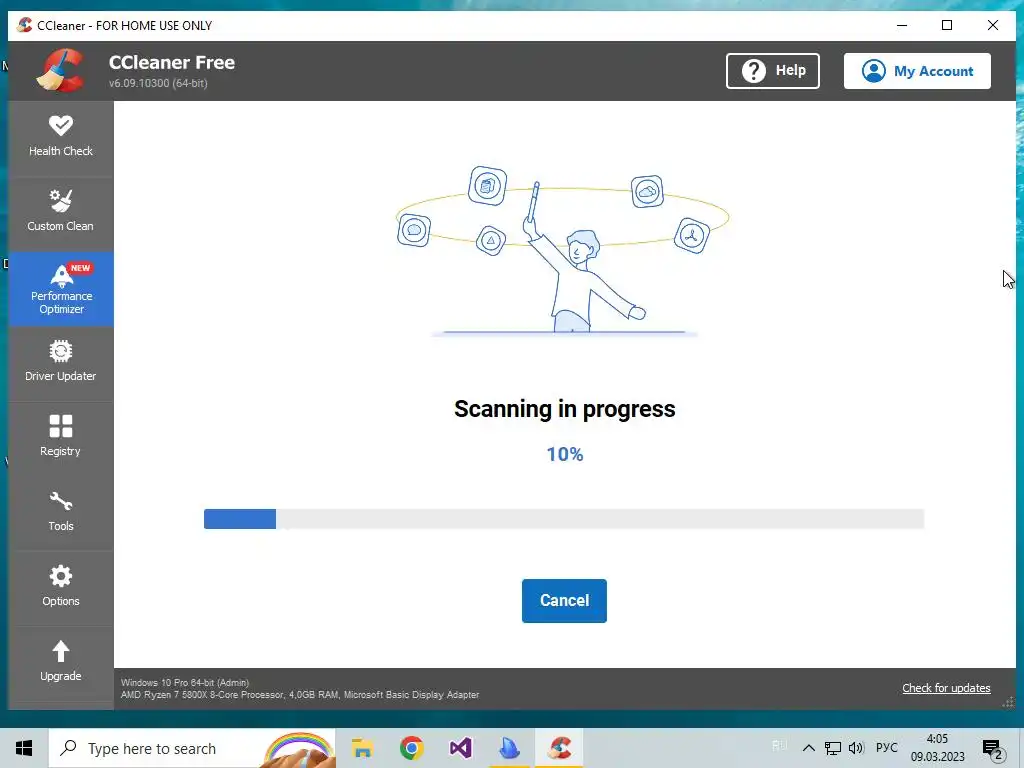Open My Account
The image size is (1024, 768).
(917, 71)
